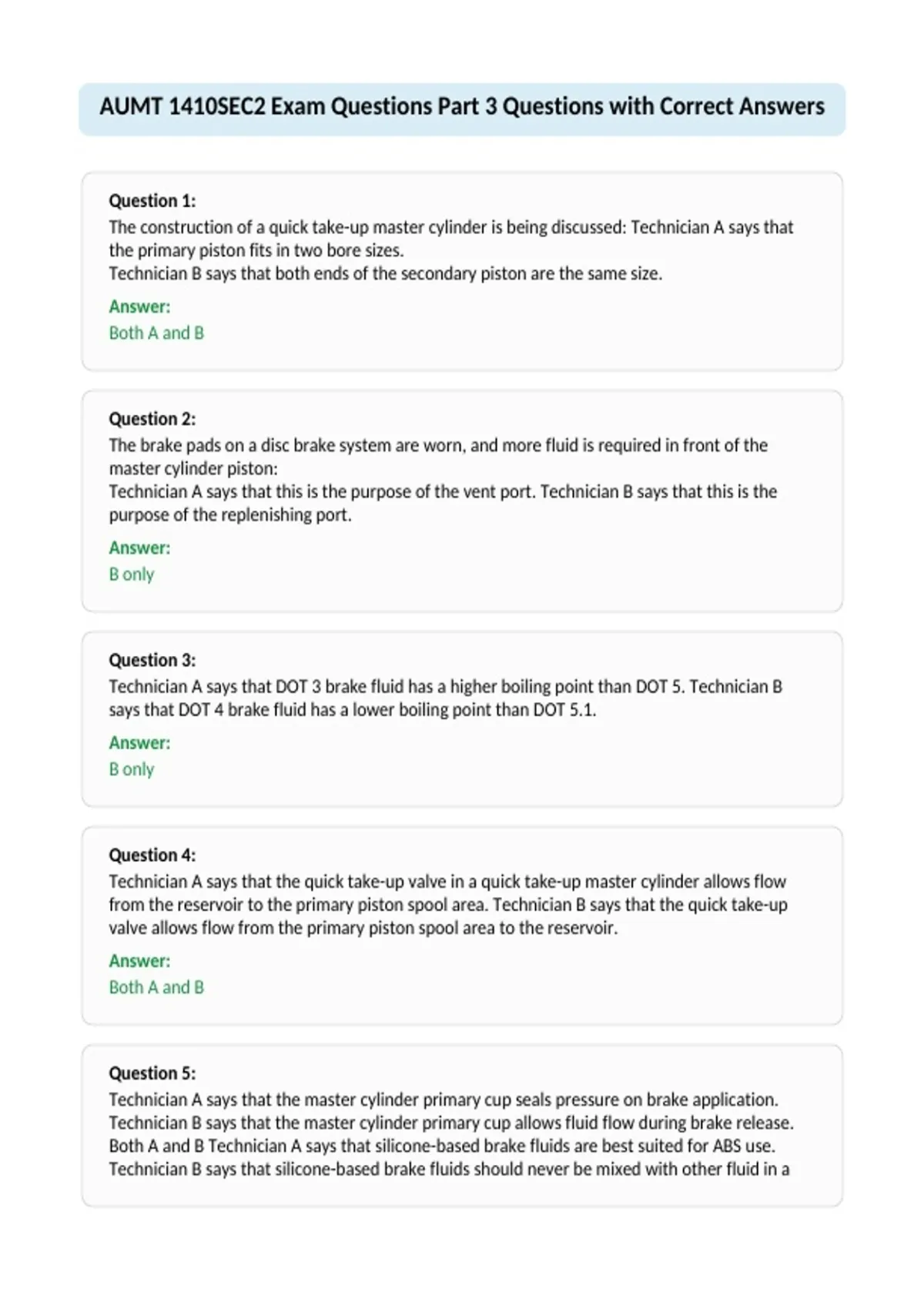Click the DOT 3 brake fluid question text
The height and width of the screenshot is (1309, 924).
point(446,698)
